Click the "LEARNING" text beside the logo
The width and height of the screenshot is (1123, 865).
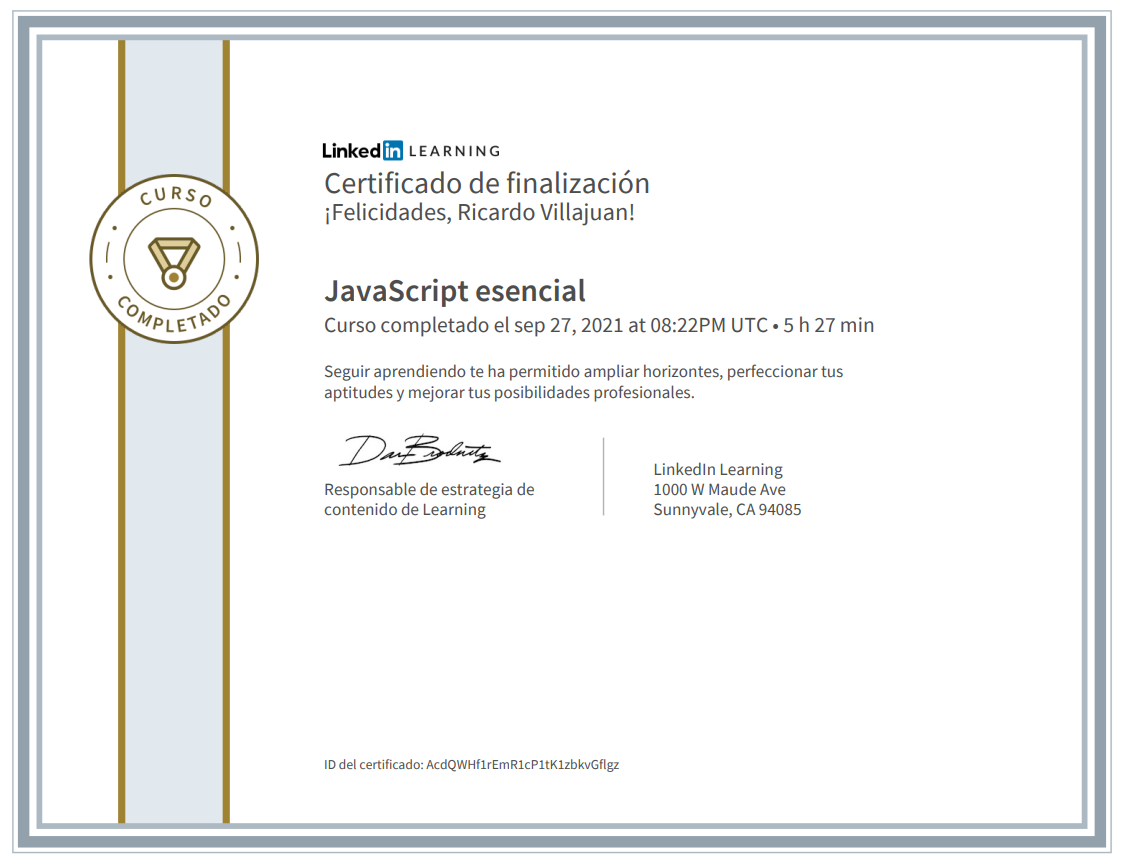pyautogui.click(x=454, y=151)
